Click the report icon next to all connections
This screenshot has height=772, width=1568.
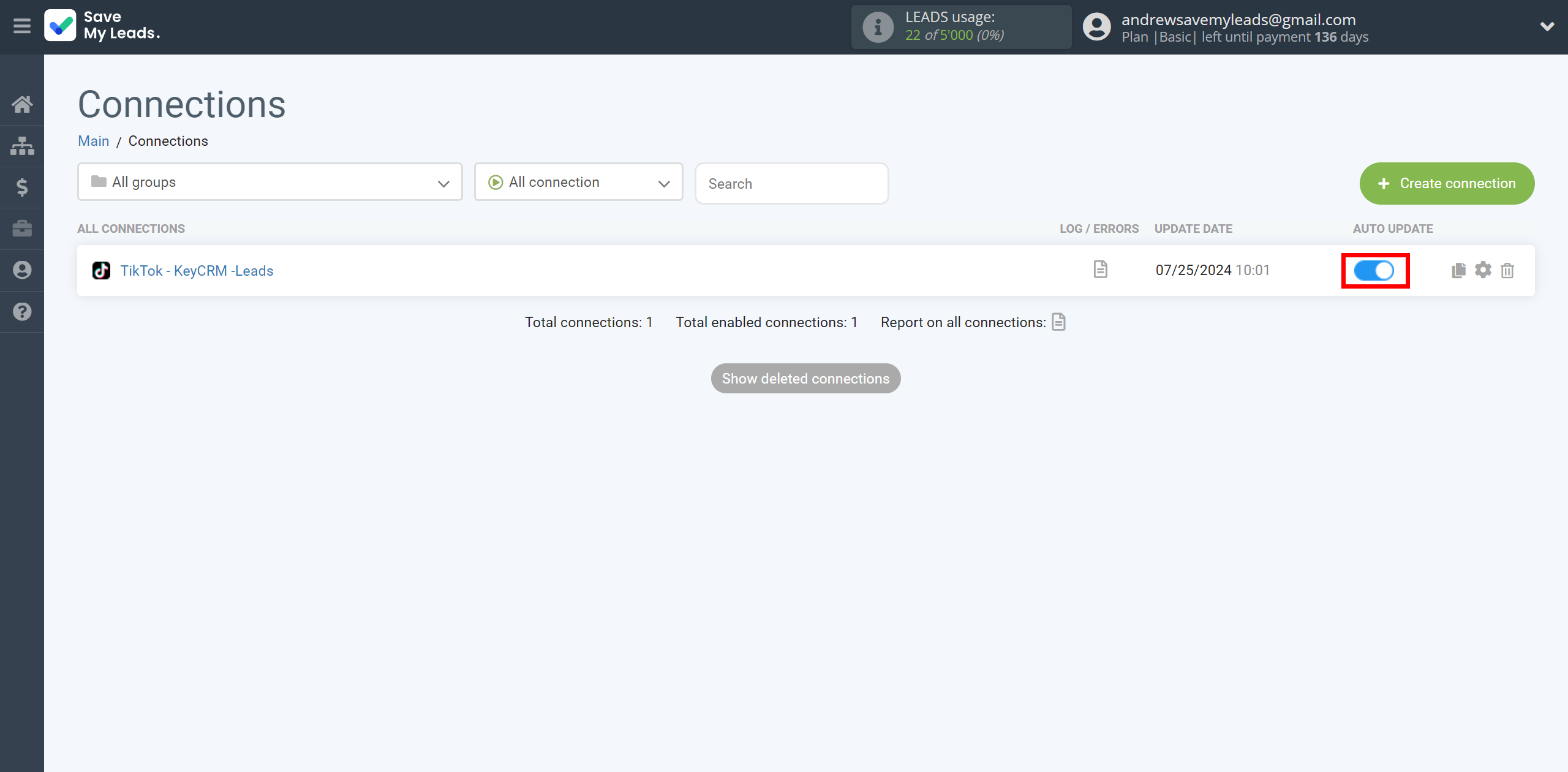1059,322
